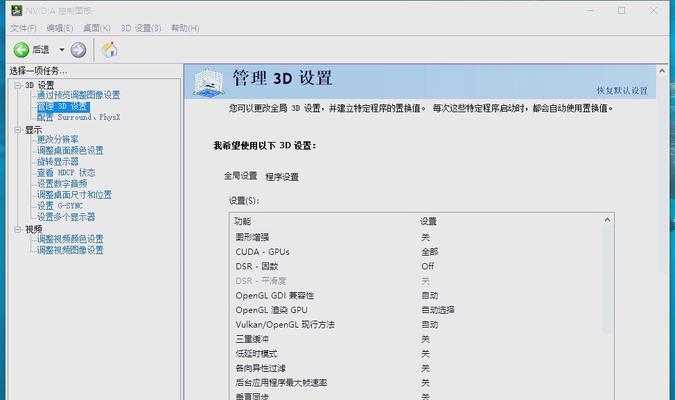Screen dimensions: 675x400
Task: Open the 文件(F) menu
Action: (x=23, y=28)
